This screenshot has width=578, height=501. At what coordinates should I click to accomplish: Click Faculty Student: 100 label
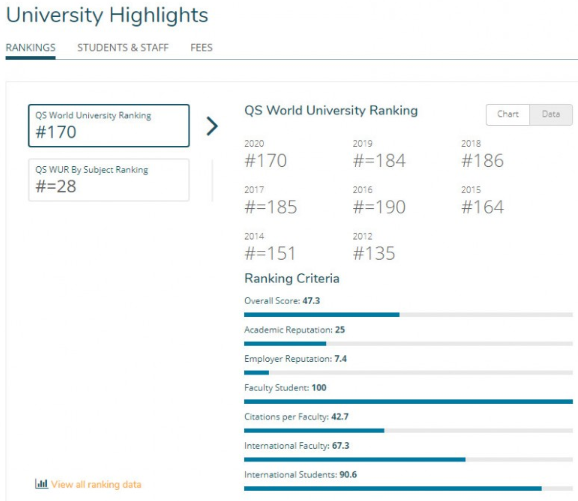click(285, 388)
